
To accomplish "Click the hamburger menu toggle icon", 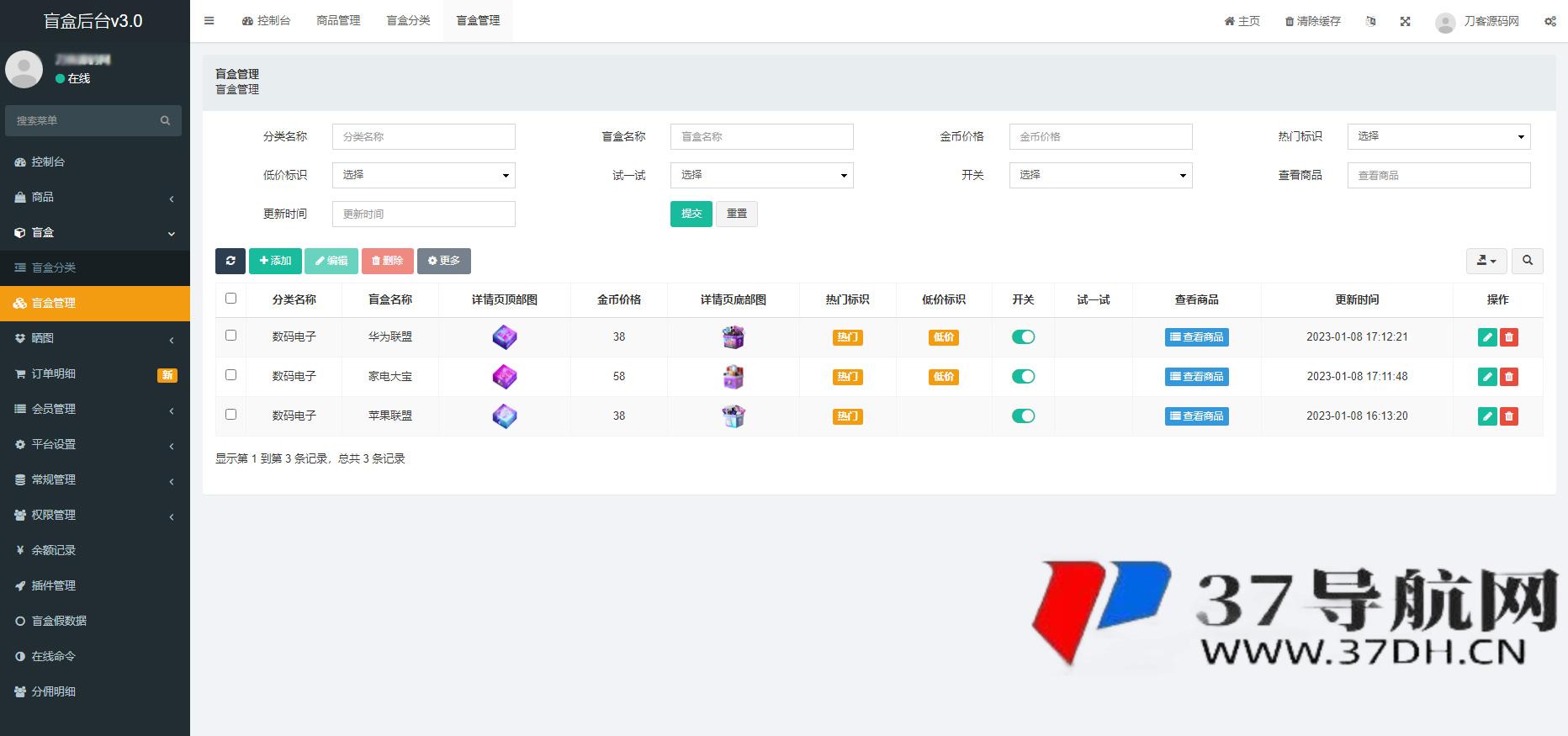I will pos(209,21).
